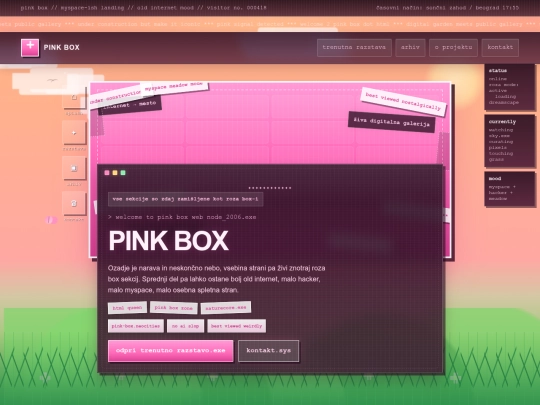Select the pink box zone tag
The image size is (540, 405).
tap(174, 308)
